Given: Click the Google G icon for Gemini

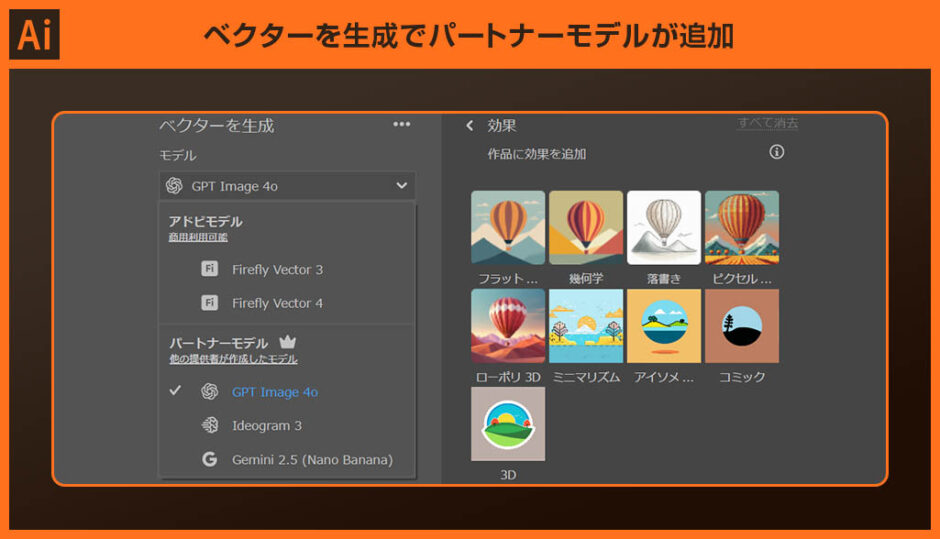Looking at the screenshot, I should click(210, 459).
